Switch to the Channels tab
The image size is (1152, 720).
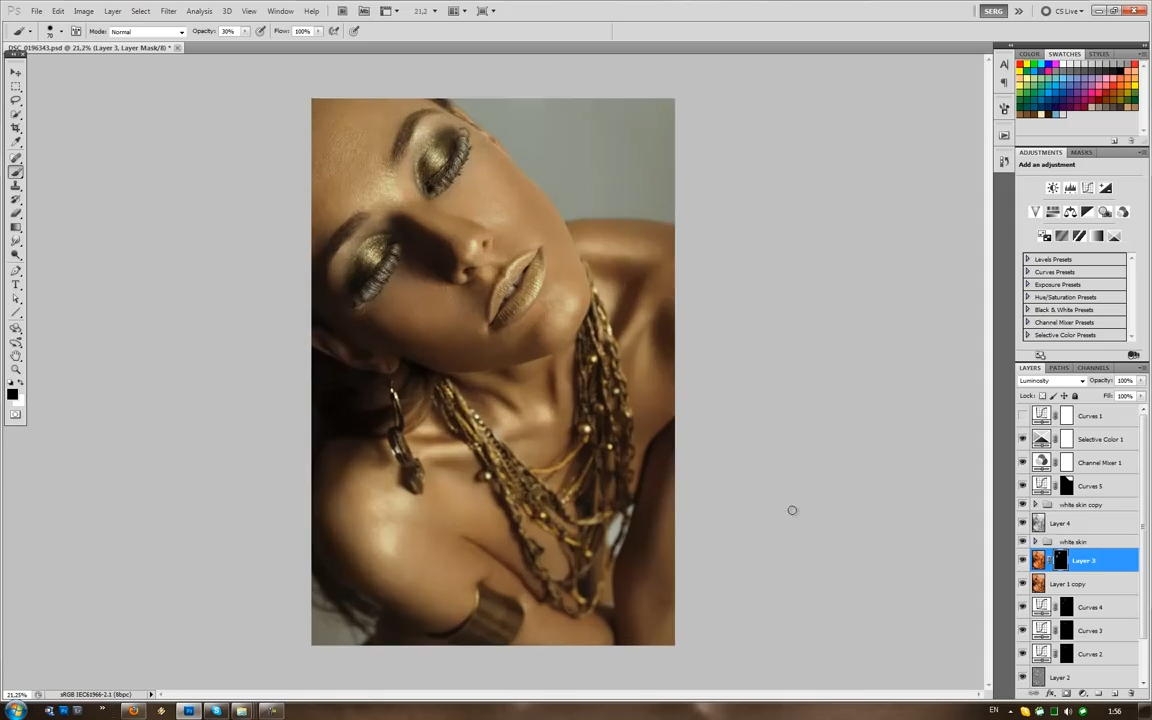pyautogui.click(x=1093, y=367)
